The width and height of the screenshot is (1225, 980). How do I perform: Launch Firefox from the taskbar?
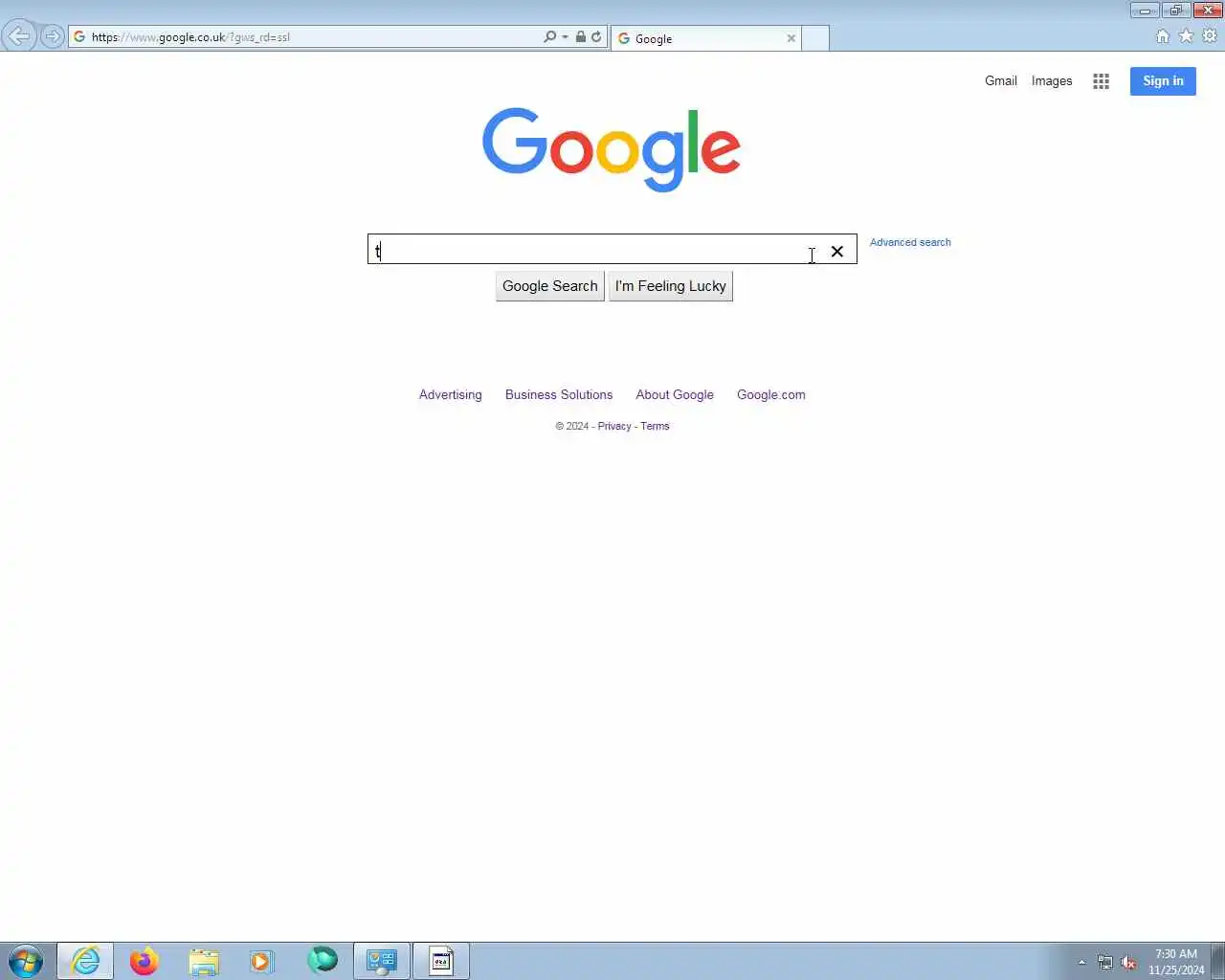pyautogui.click(x=145, y=961)
